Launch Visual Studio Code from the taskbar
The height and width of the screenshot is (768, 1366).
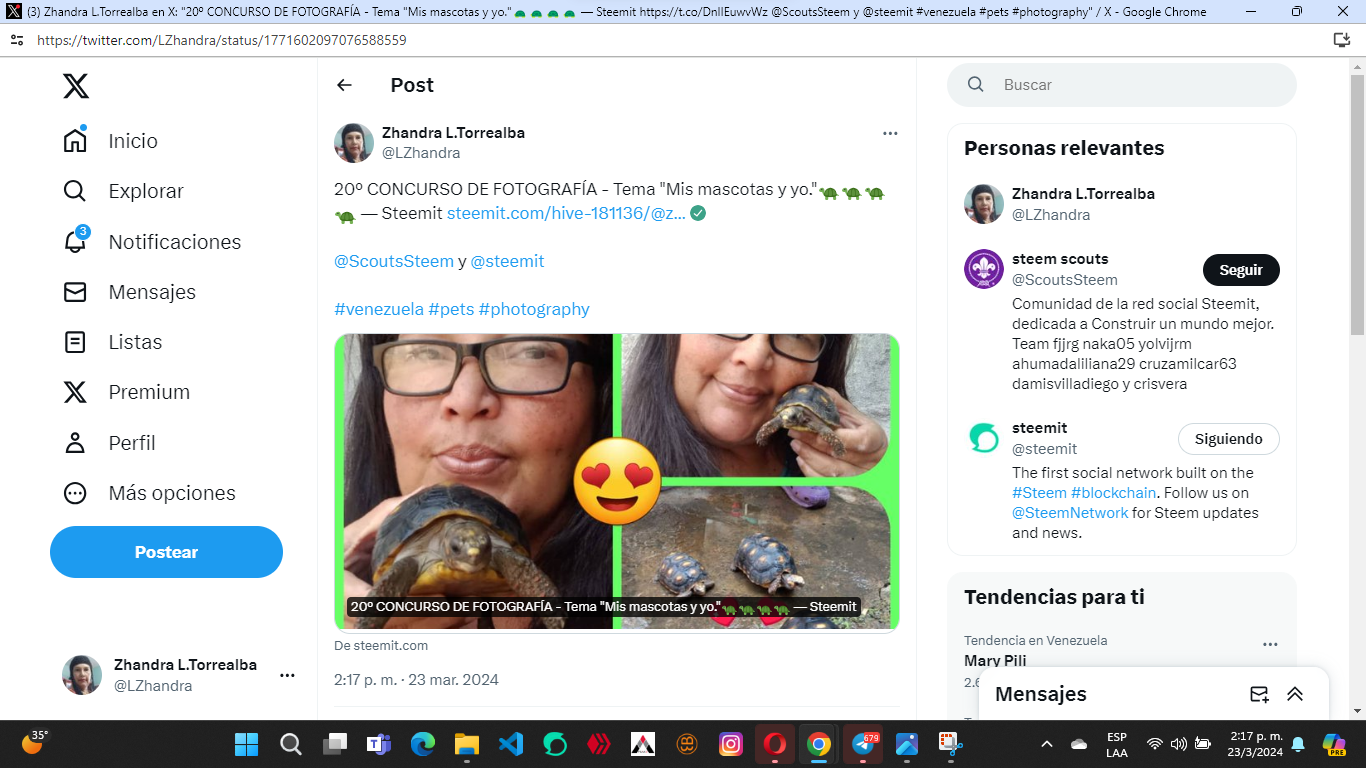(511, 744)
